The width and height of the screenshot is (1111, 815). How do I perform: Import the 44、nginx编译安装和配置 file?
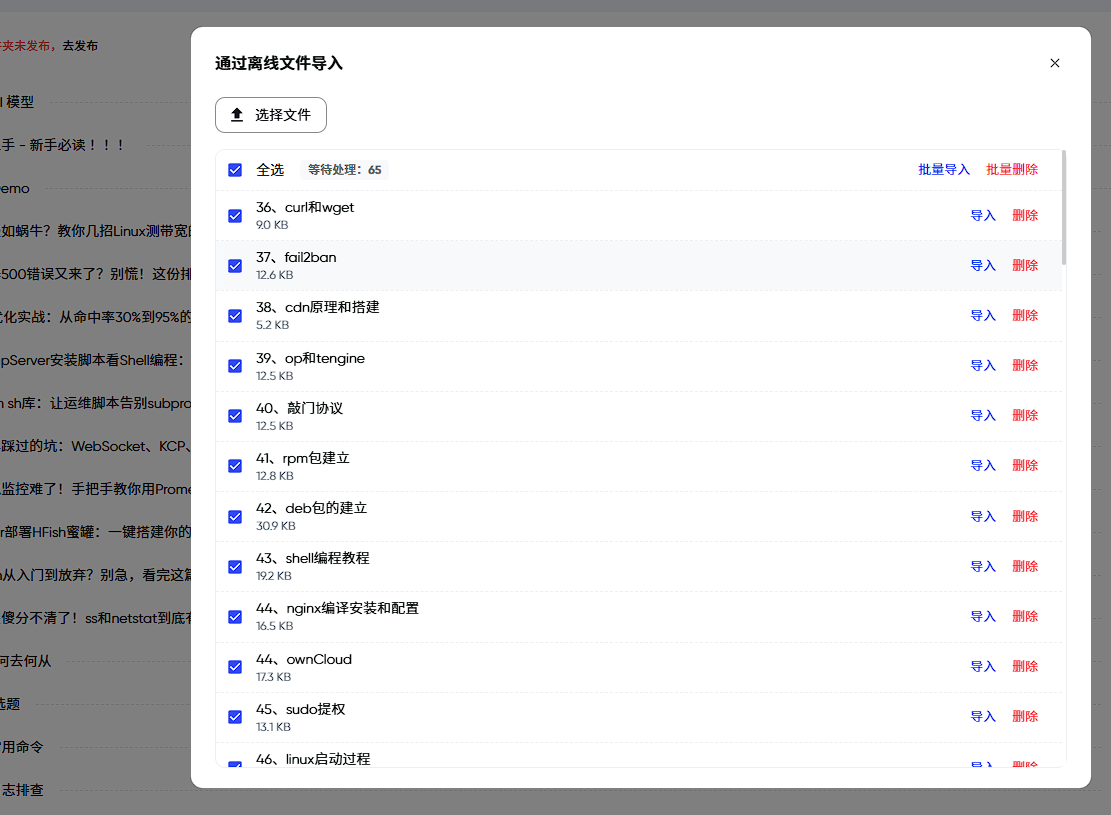983,617
